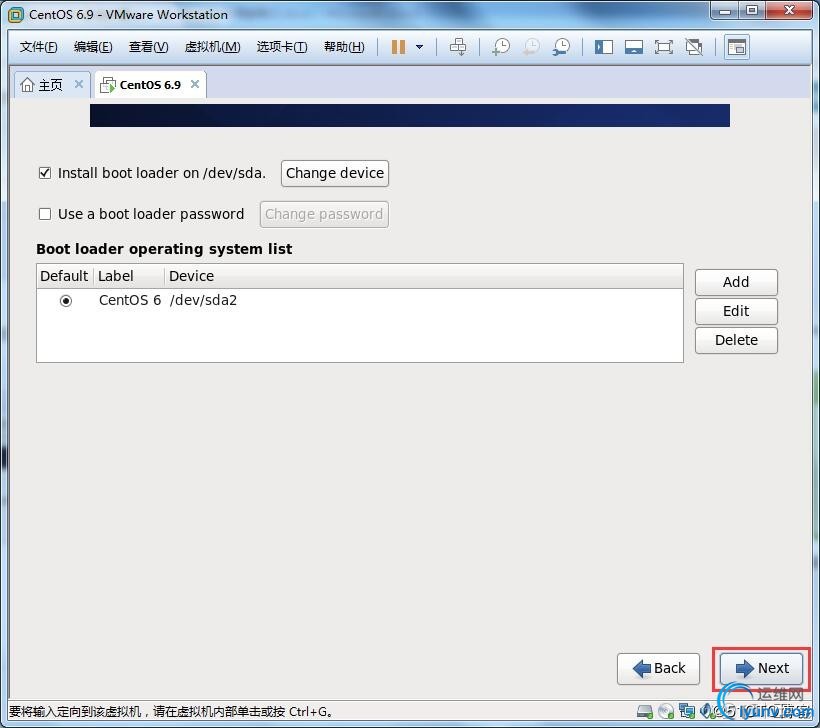Click the Next button

click(x=761, y=668)
